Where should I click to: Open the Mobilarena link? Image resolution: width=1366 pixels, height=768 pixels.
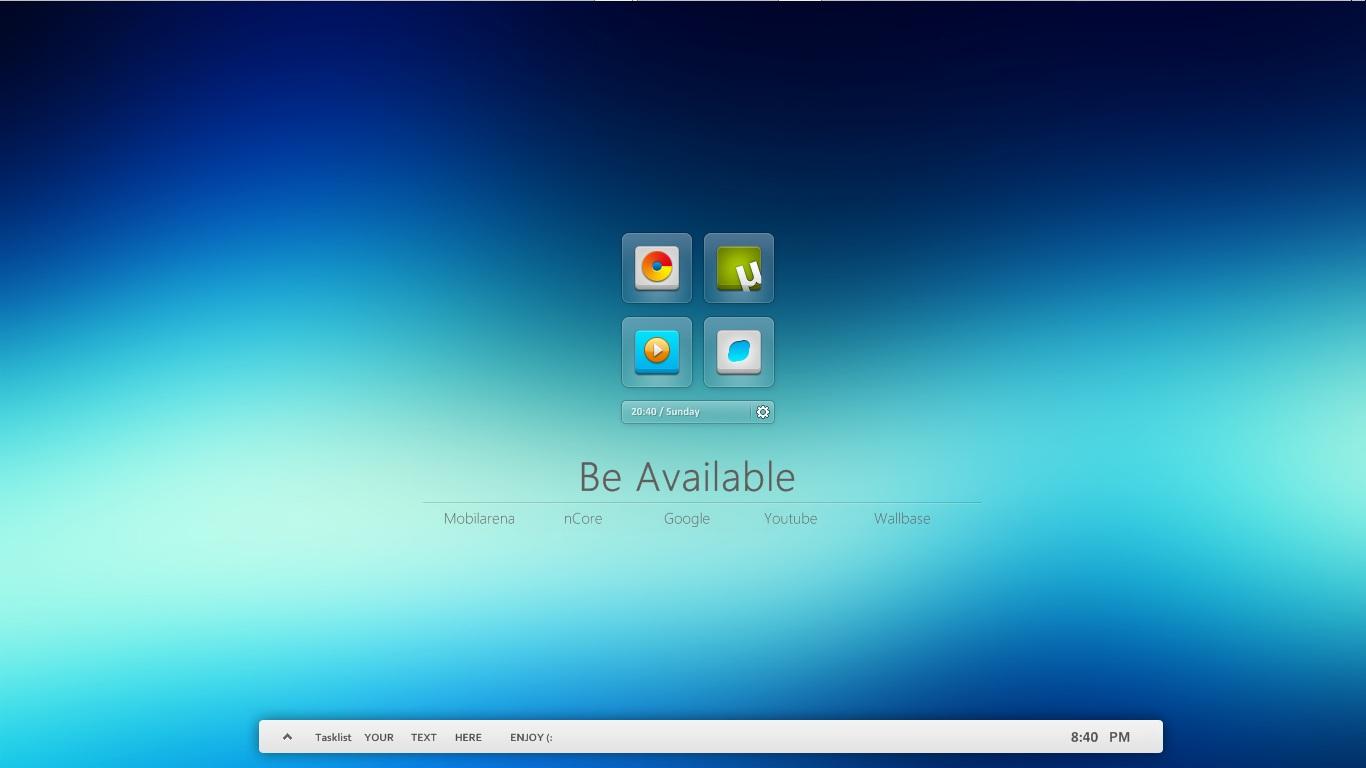pos(479,518)
